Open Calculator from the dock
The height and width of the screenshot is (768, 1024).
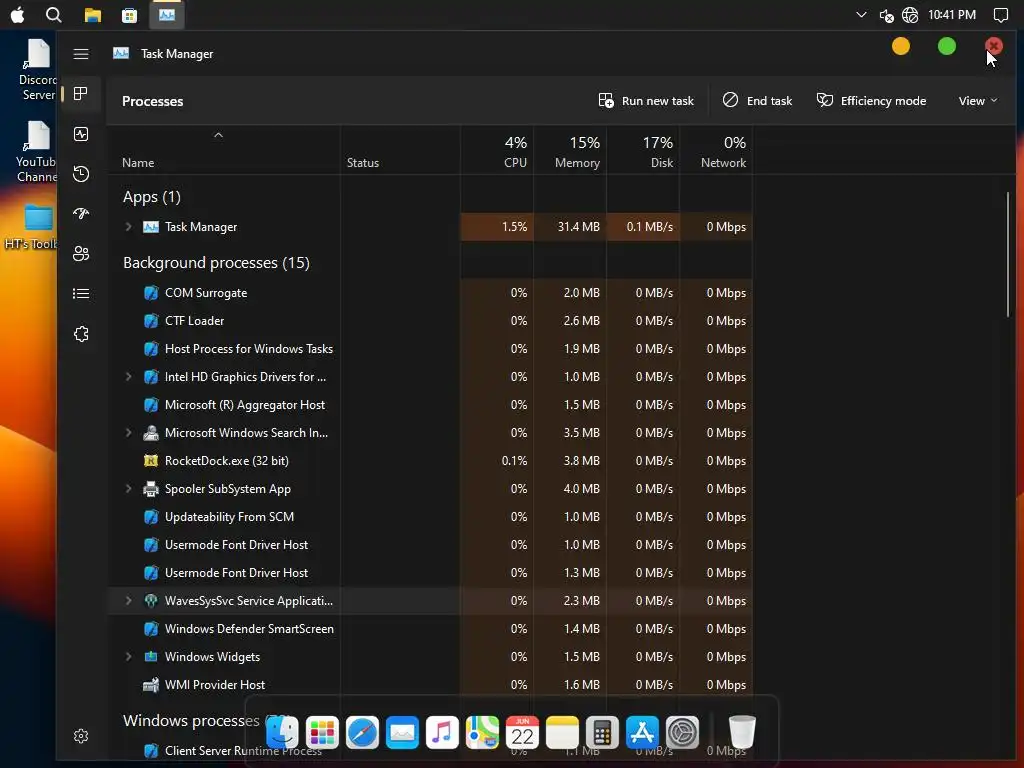click(602, 732)
